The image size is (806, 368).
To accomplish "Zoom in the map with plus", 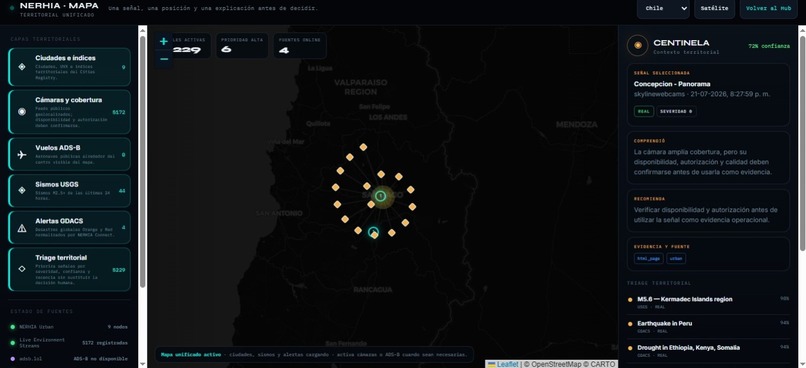I will click(163, 42).
